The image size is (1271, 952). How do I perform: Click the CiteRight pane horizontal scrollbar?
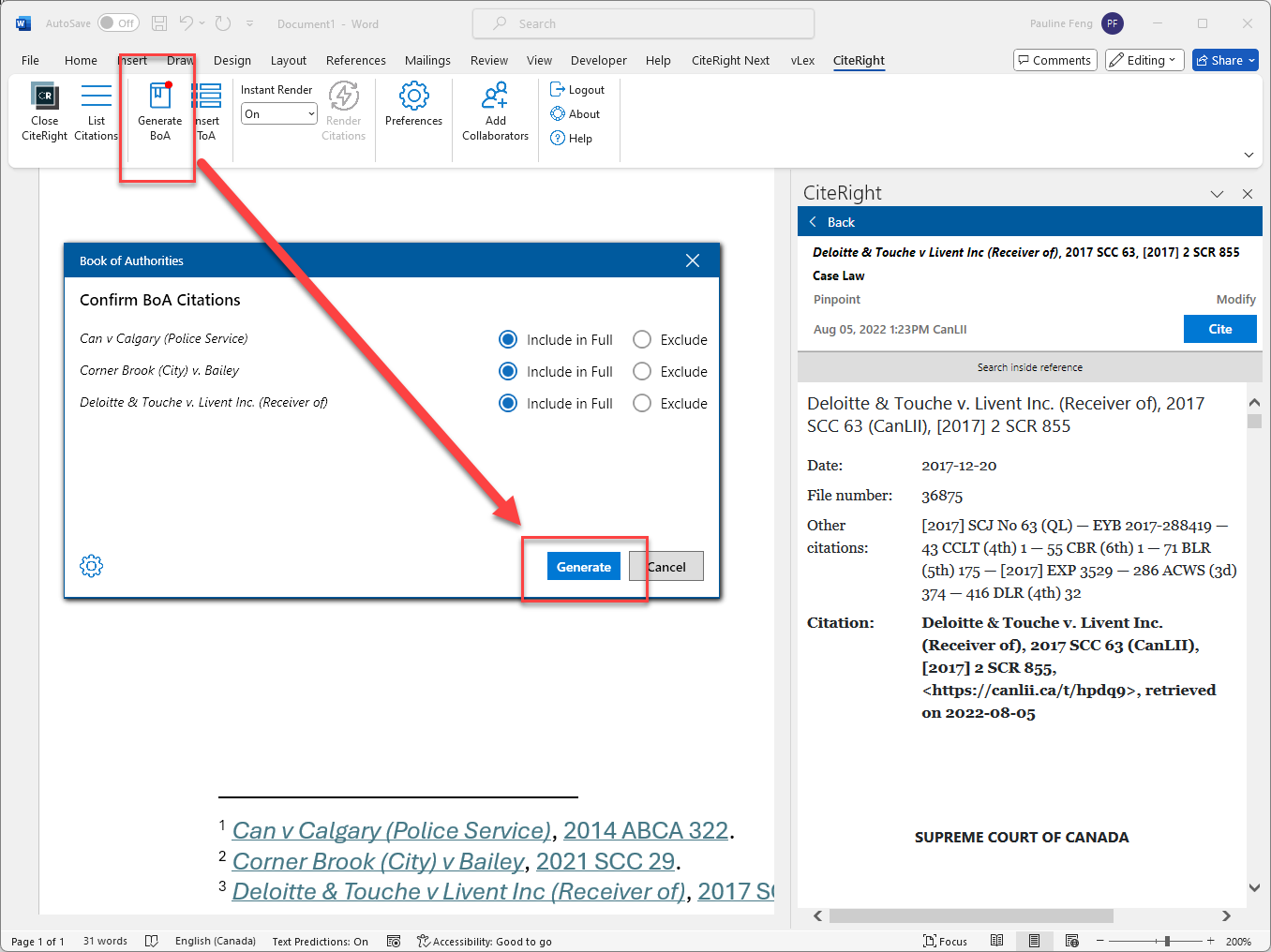[971, 915]
